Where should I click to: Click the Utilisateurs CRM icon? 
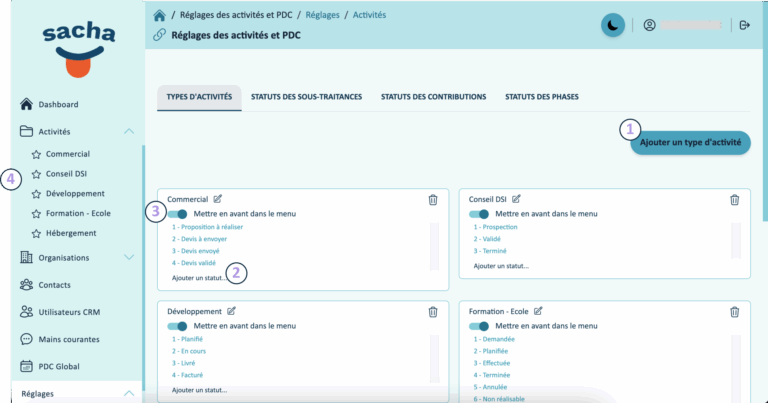(26, 312)
